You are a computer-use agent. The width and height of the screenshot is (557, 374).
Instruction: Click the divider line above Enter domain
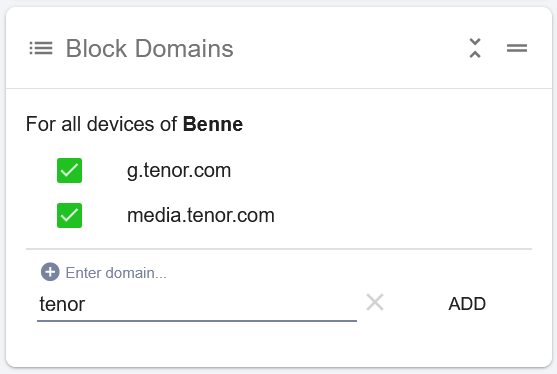pyautogui.click(x=279, y=249)
